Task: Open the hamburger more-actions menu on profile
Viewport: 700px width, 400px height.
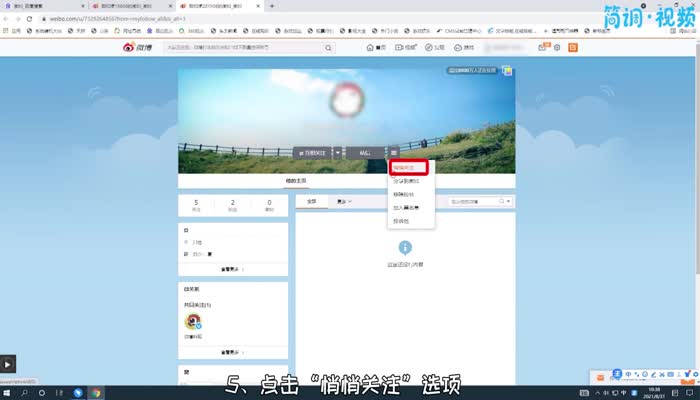Action: point(394,152)
